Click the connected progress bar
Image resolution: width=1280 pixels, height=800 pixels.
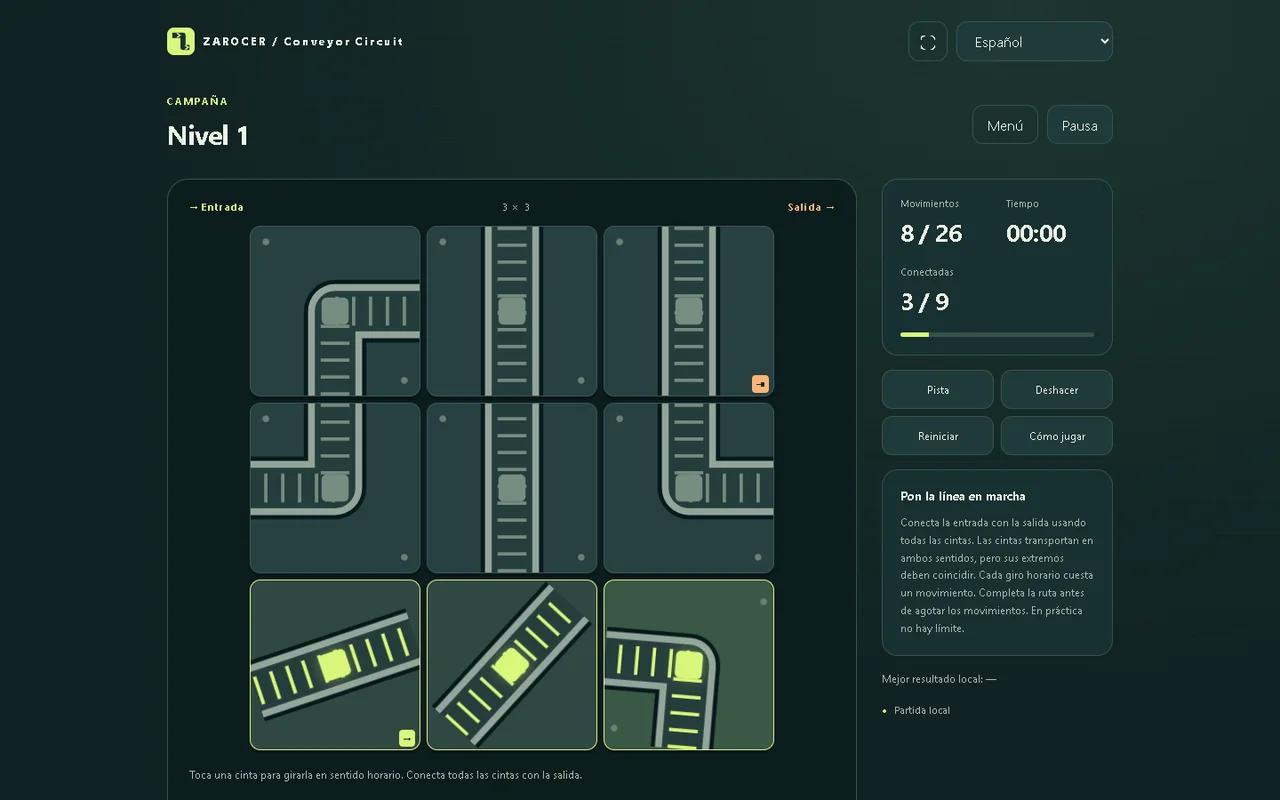(x=997, y=335)
